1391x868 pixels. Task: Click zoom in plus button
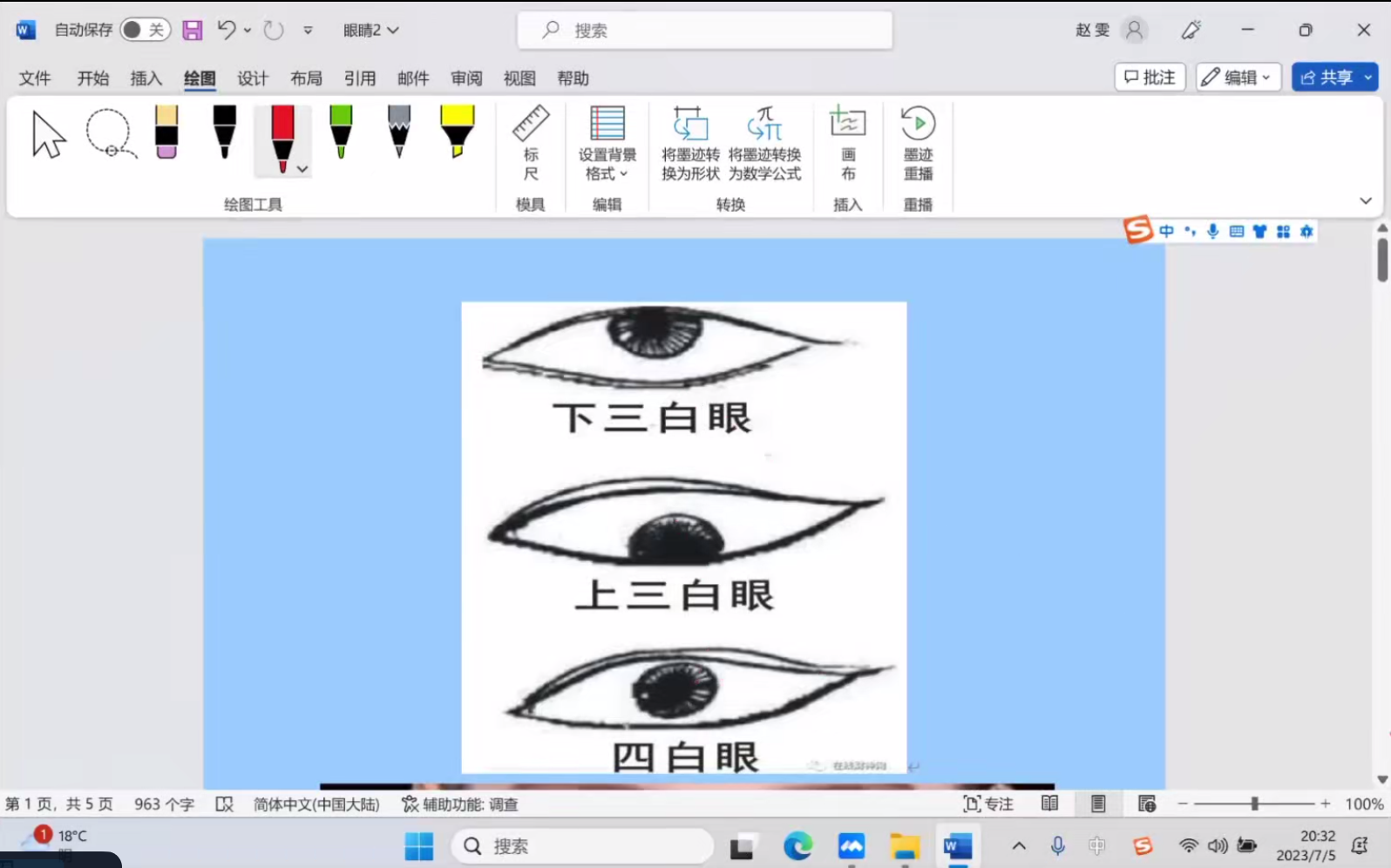click(1326, 804)
